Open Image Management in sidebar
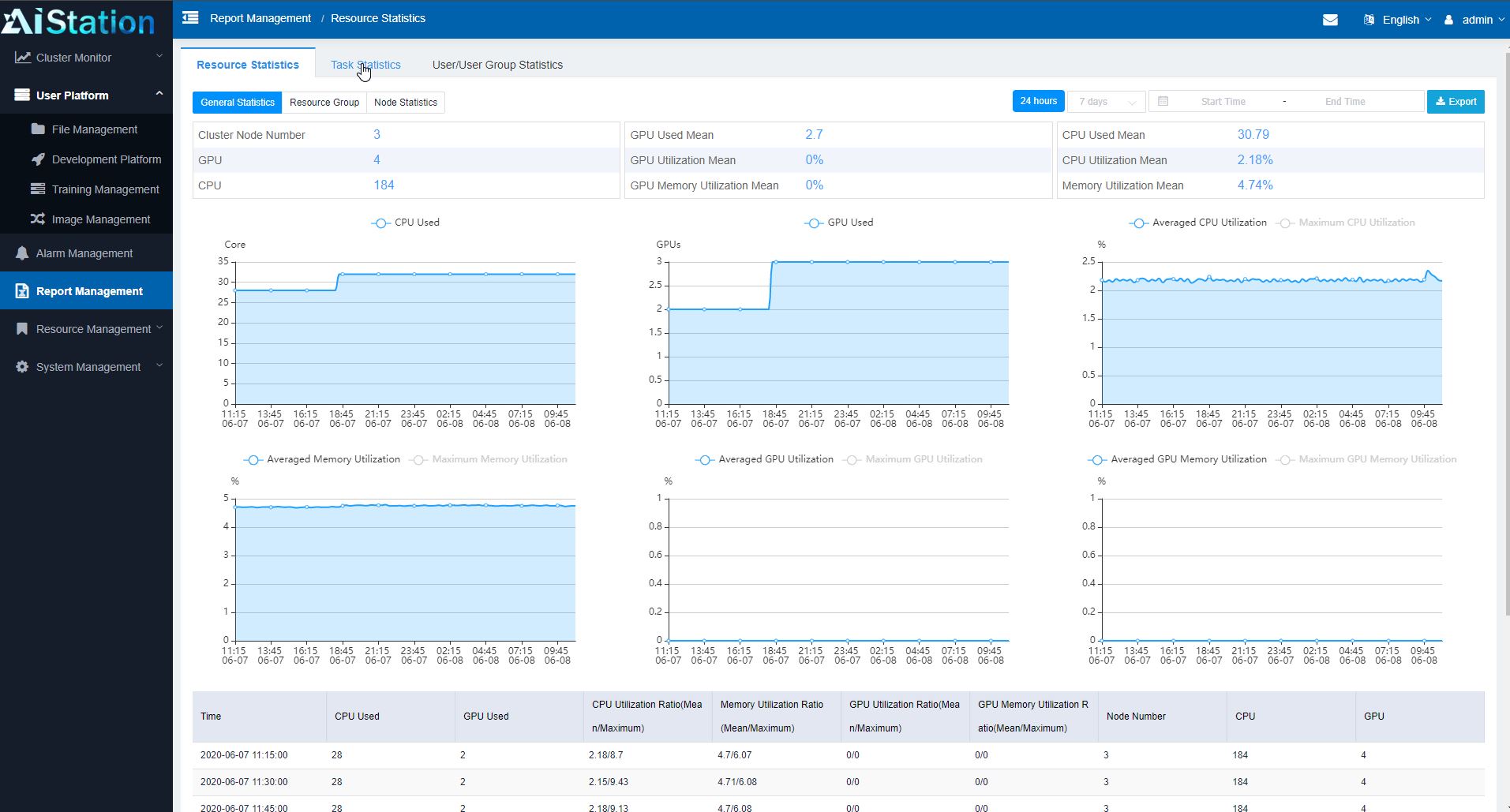This screenshot has width=1510, height=812. (100, 219)
